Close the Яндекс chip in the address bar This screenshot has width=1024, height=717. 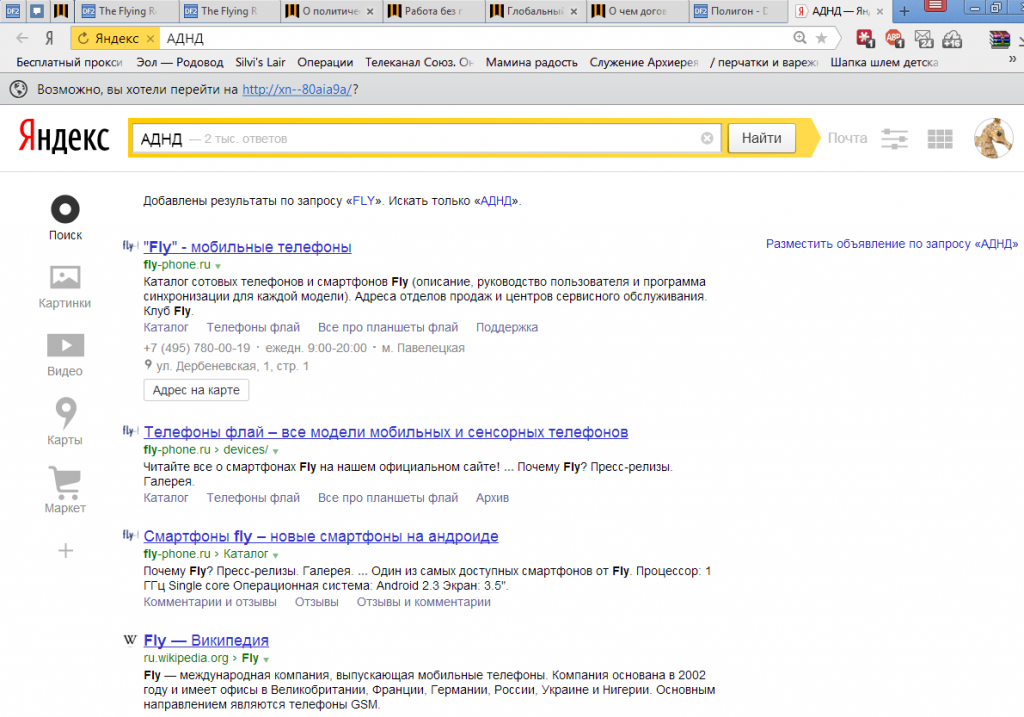click(x=150, y=39)
